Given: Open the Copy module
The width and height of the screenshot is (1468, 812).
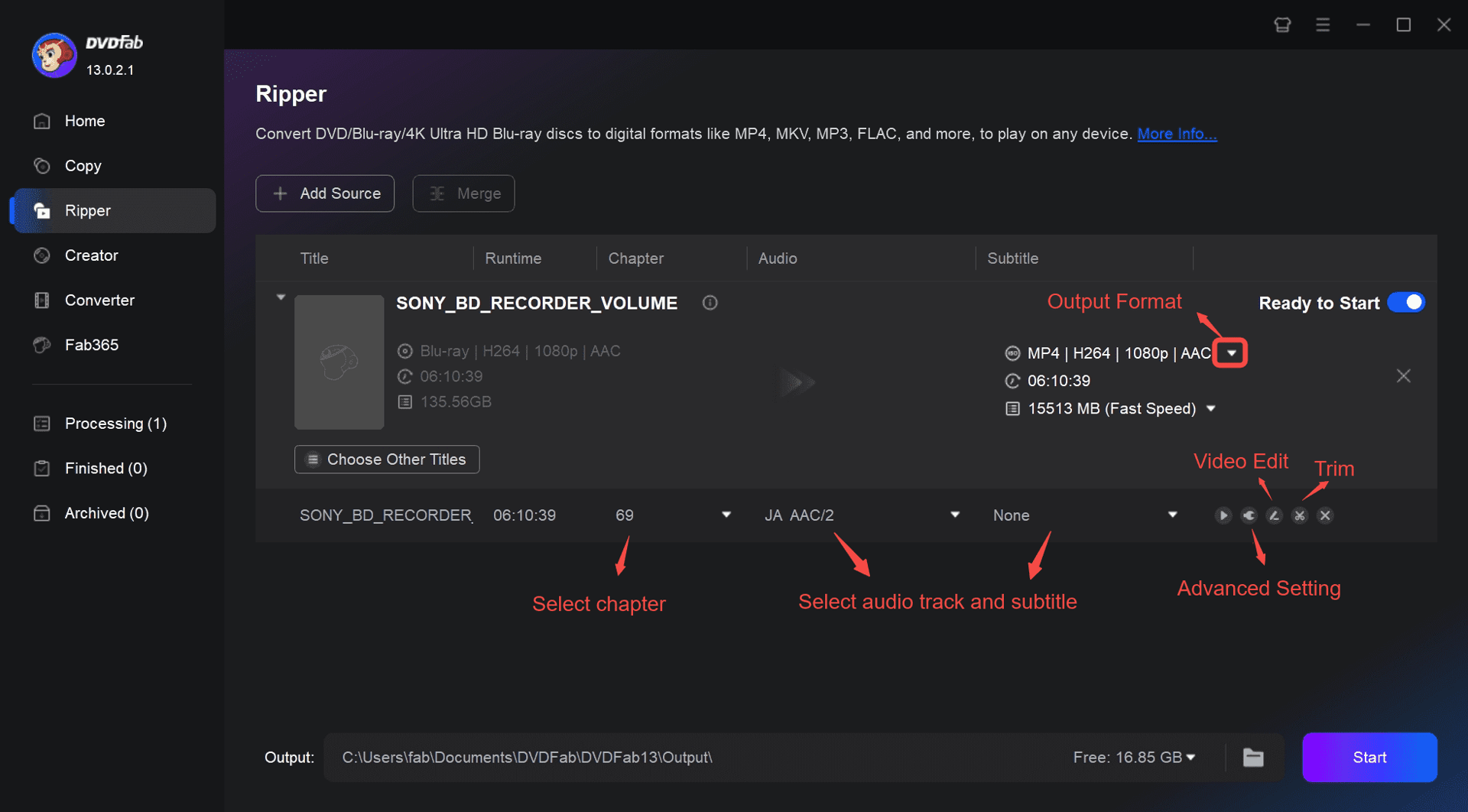Looking at the screenshot, I should pyautogui.click(x=83, y=166).
